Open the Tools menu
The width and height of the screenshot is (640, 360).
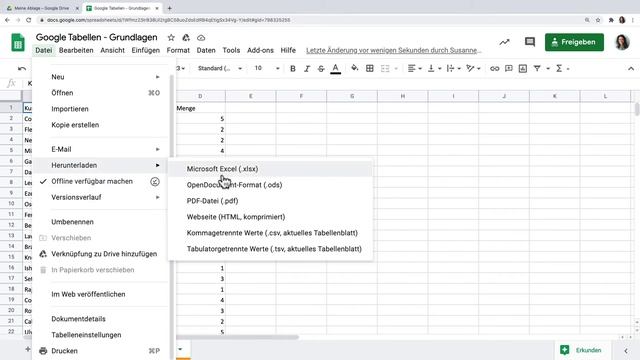point(231,50)
